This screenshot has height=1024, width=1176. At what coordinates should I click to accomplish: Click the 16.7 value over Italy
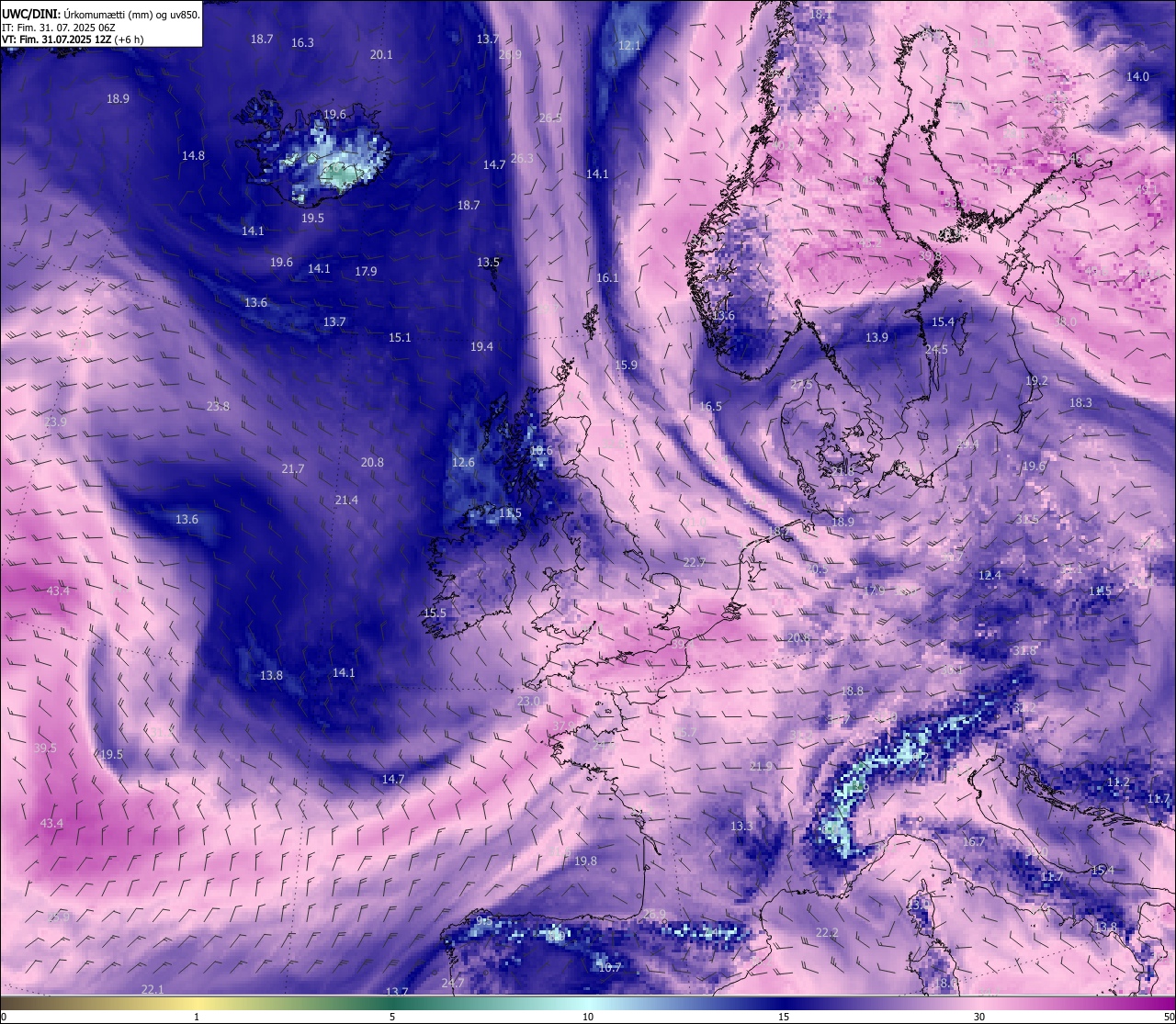pos(973,842)
